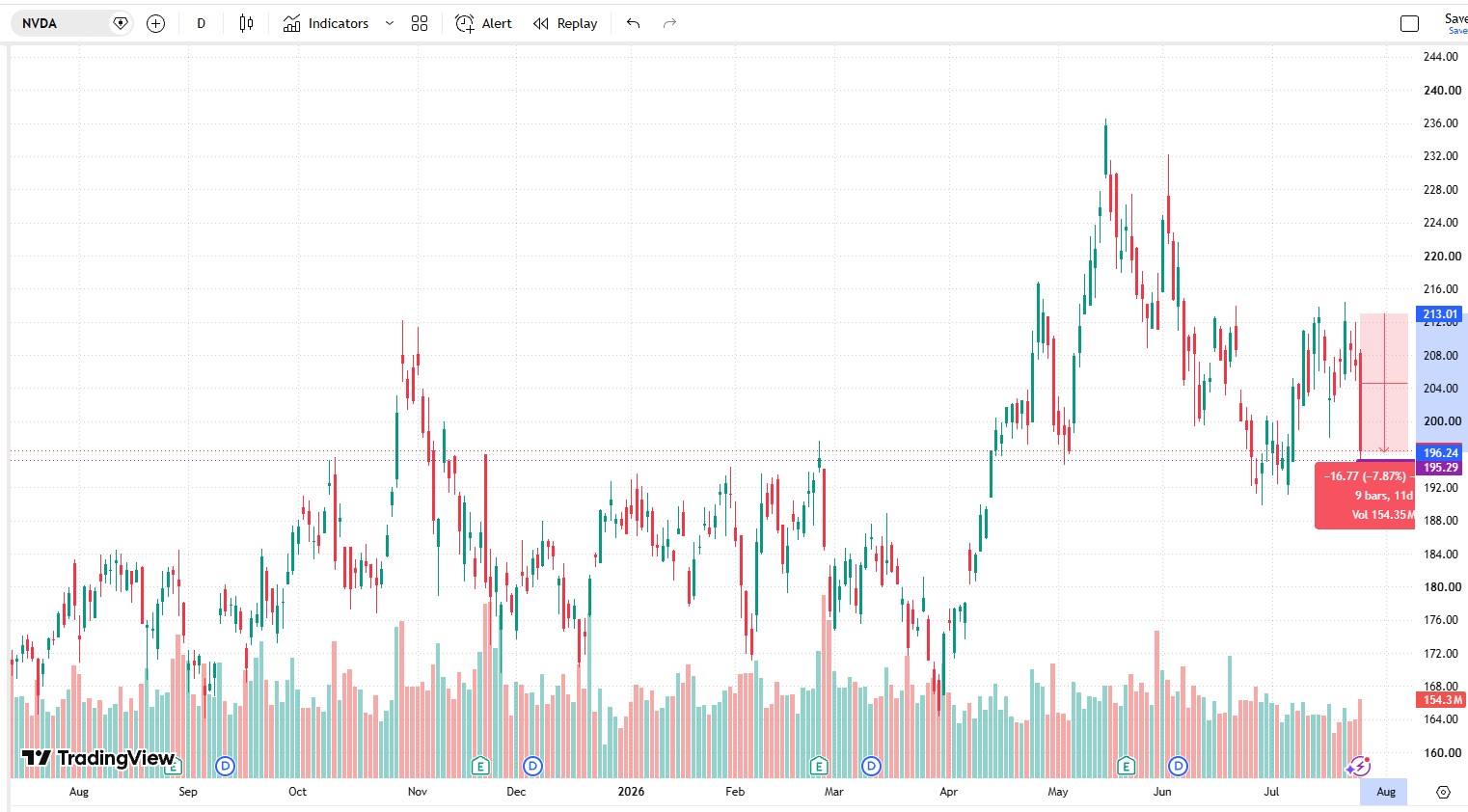Show earnings marker between Nov and Dec
The width and height of the screenshot is (1468, 812).
(x=480, y=767)
